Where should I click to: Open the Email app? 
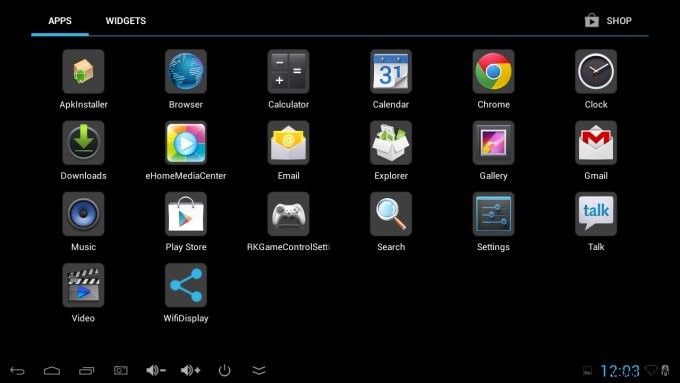(288, 143)
